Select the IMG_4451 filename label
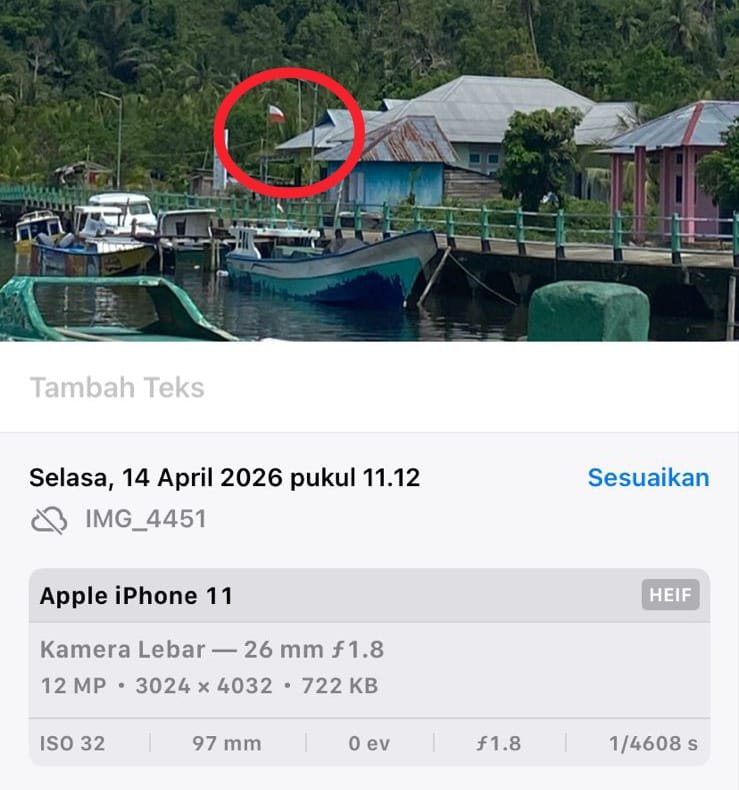 pos(146,519)
